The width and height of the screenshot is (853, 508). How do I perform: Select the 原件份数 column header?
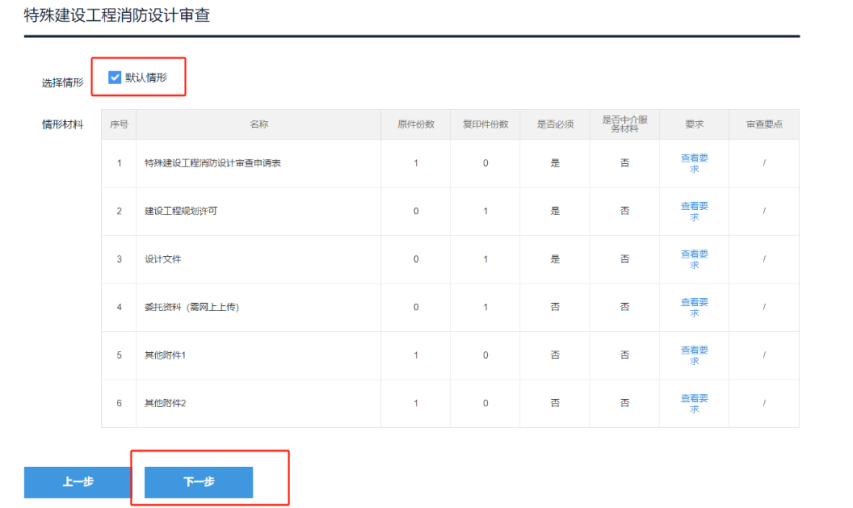tap(416, 125)
